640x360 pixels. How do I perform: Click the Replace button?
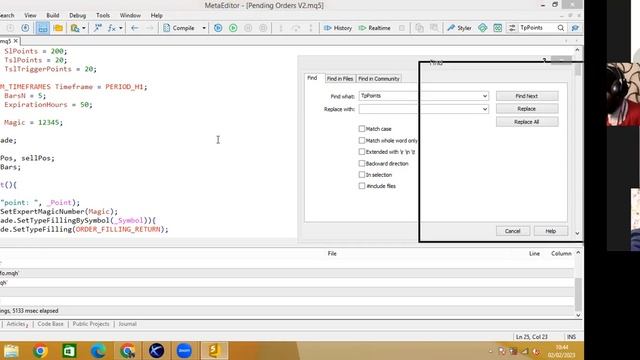click(527, 109)
